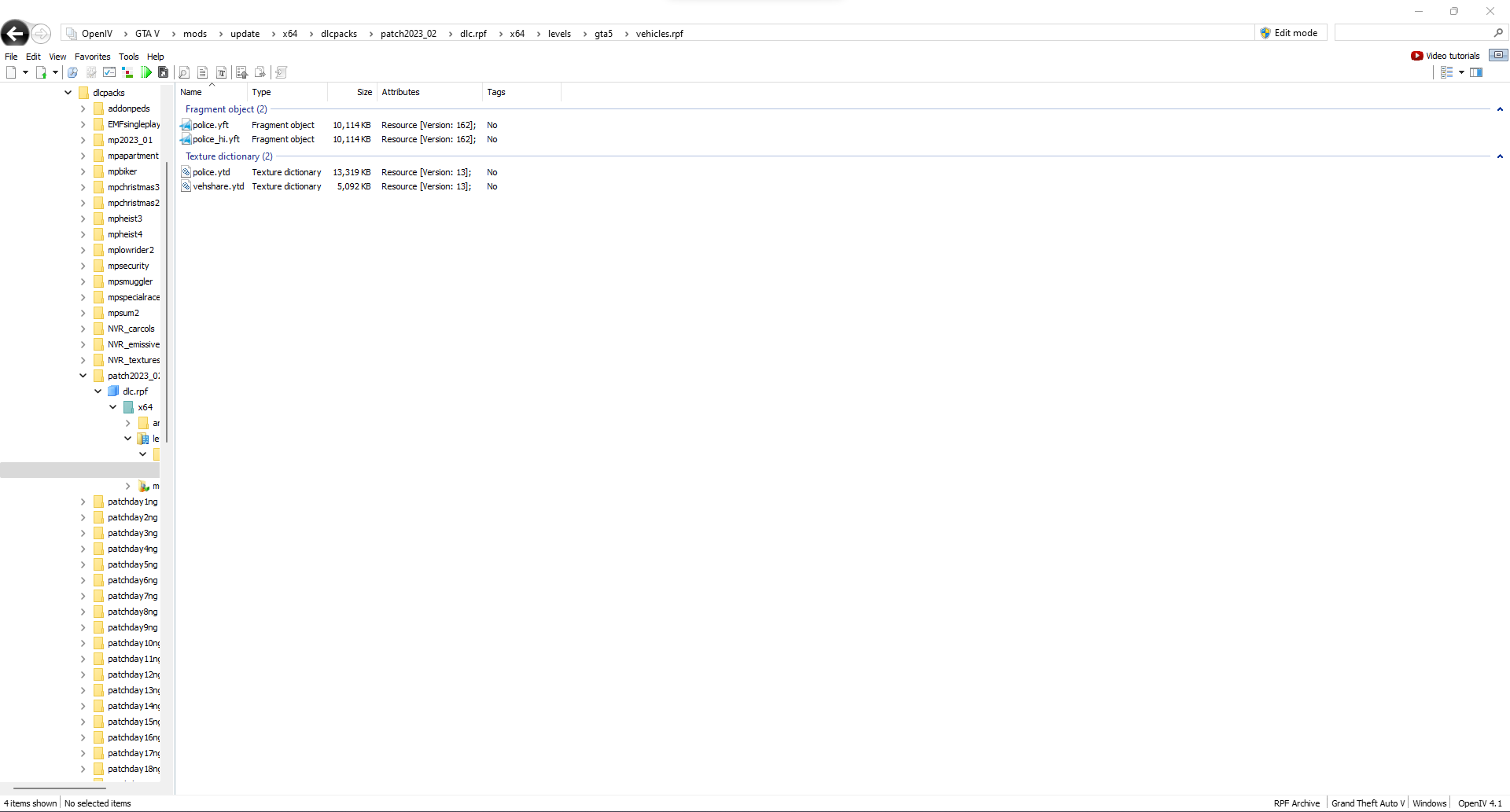The width and height of the screenshot is (1510, 812).
Task: Navigate back with the back arrow
Action: [x=15, y=33]
